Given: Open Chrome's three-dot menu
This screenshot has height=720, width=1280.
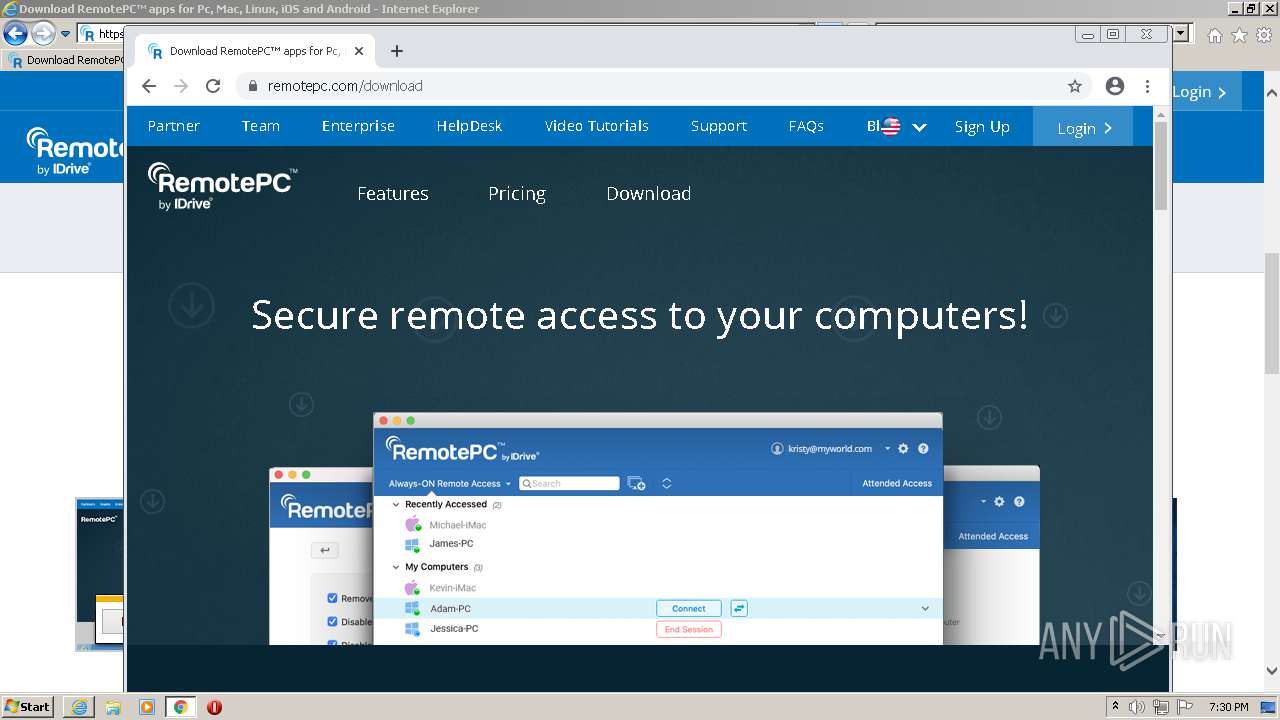Looking at the screenshot, I should 1147,86.
